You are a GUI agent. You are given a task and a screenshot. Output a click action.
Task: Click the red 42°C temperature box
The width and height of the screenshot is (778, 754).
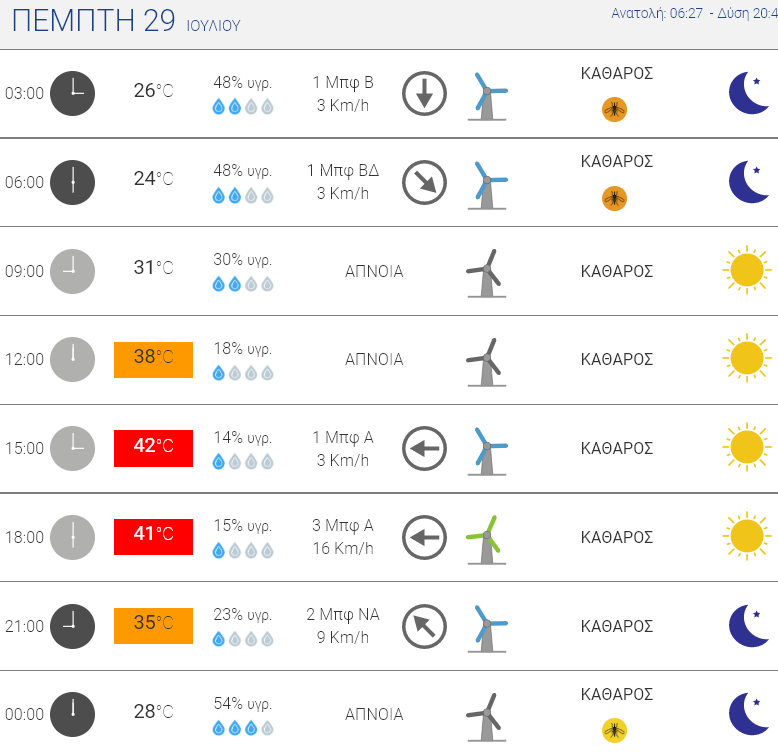153,446
